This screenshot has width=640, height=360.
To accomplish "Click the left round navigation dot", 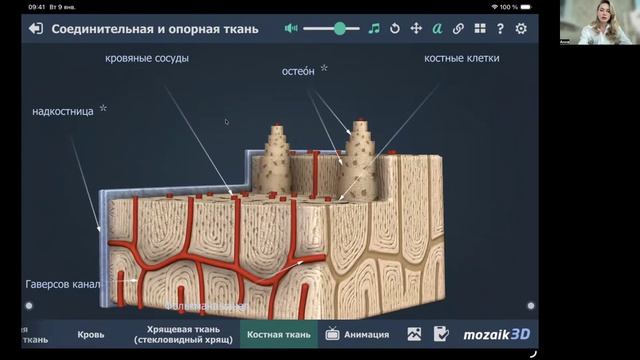I will [x=29, y=306].
